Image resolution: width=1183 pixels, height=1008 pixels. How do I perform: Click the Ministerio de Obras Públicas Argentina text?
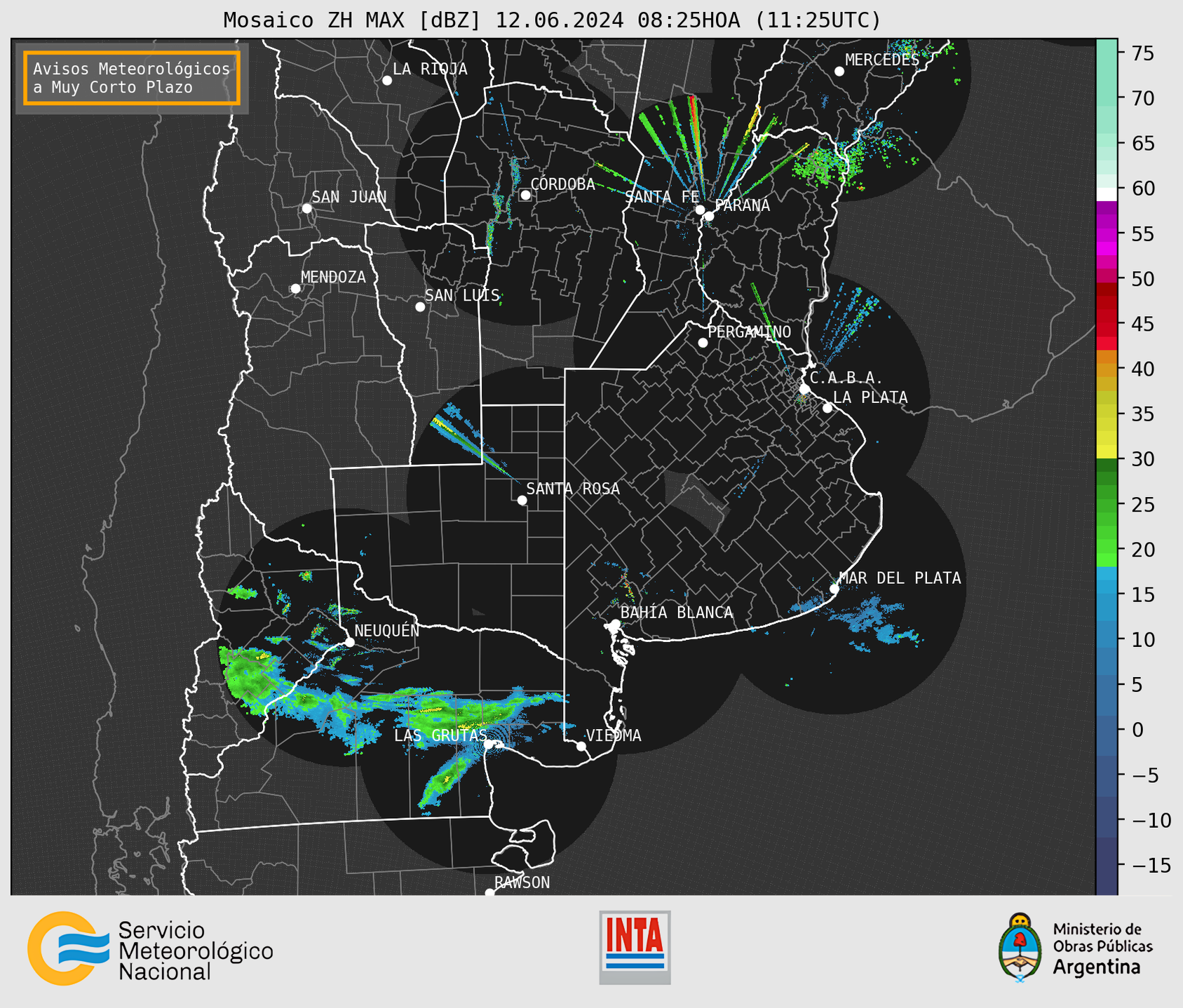point(1102,948)
